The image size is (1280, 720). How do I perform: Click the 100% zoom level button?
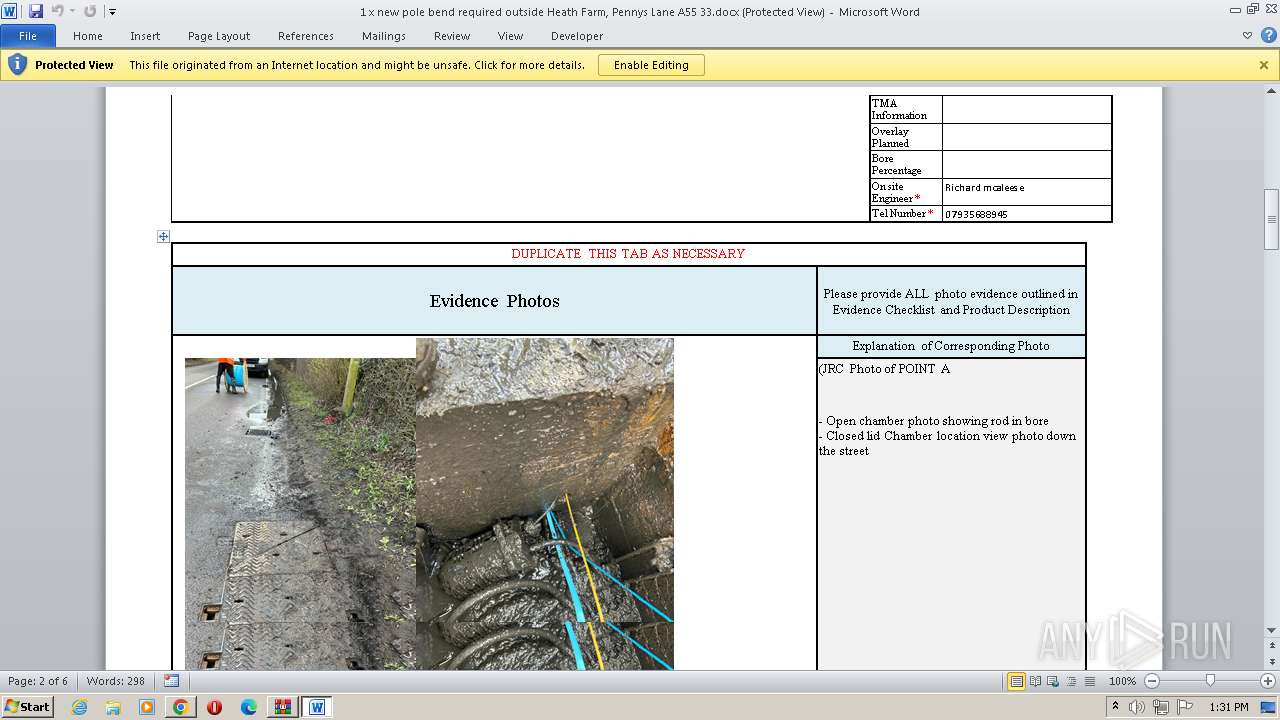(1122, 681)
